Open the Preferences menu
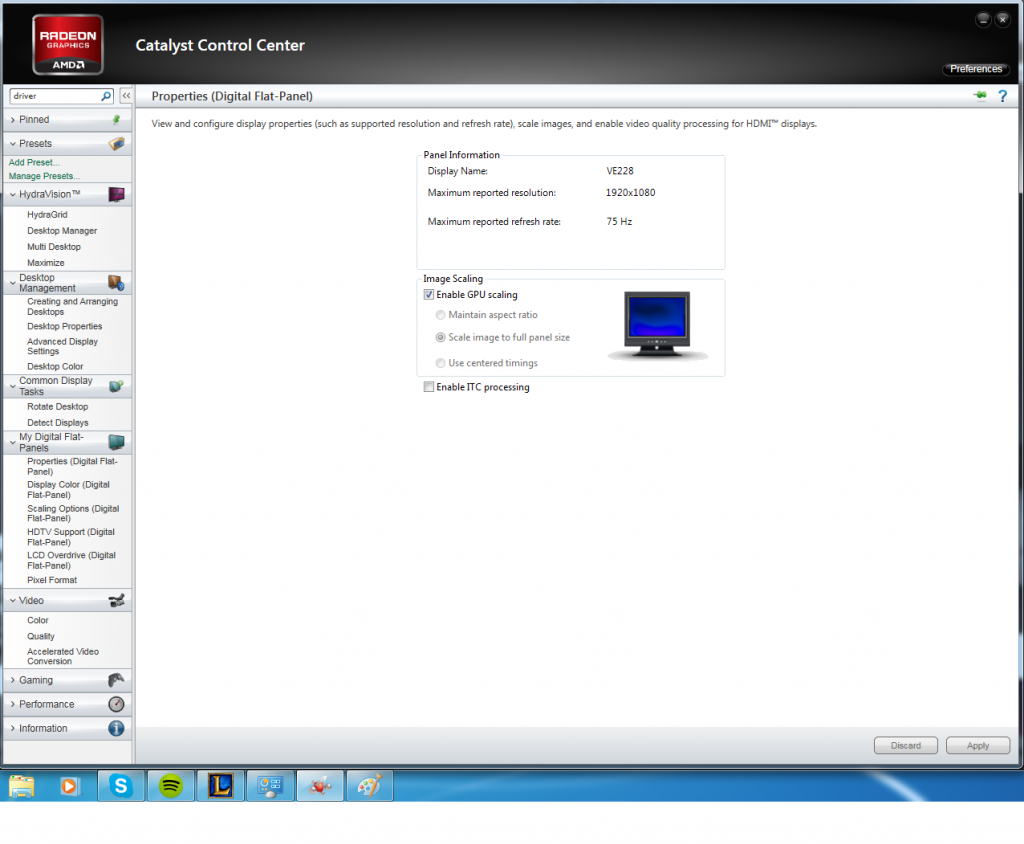This screenshot has height=844, width=1024. click(976, 69)
